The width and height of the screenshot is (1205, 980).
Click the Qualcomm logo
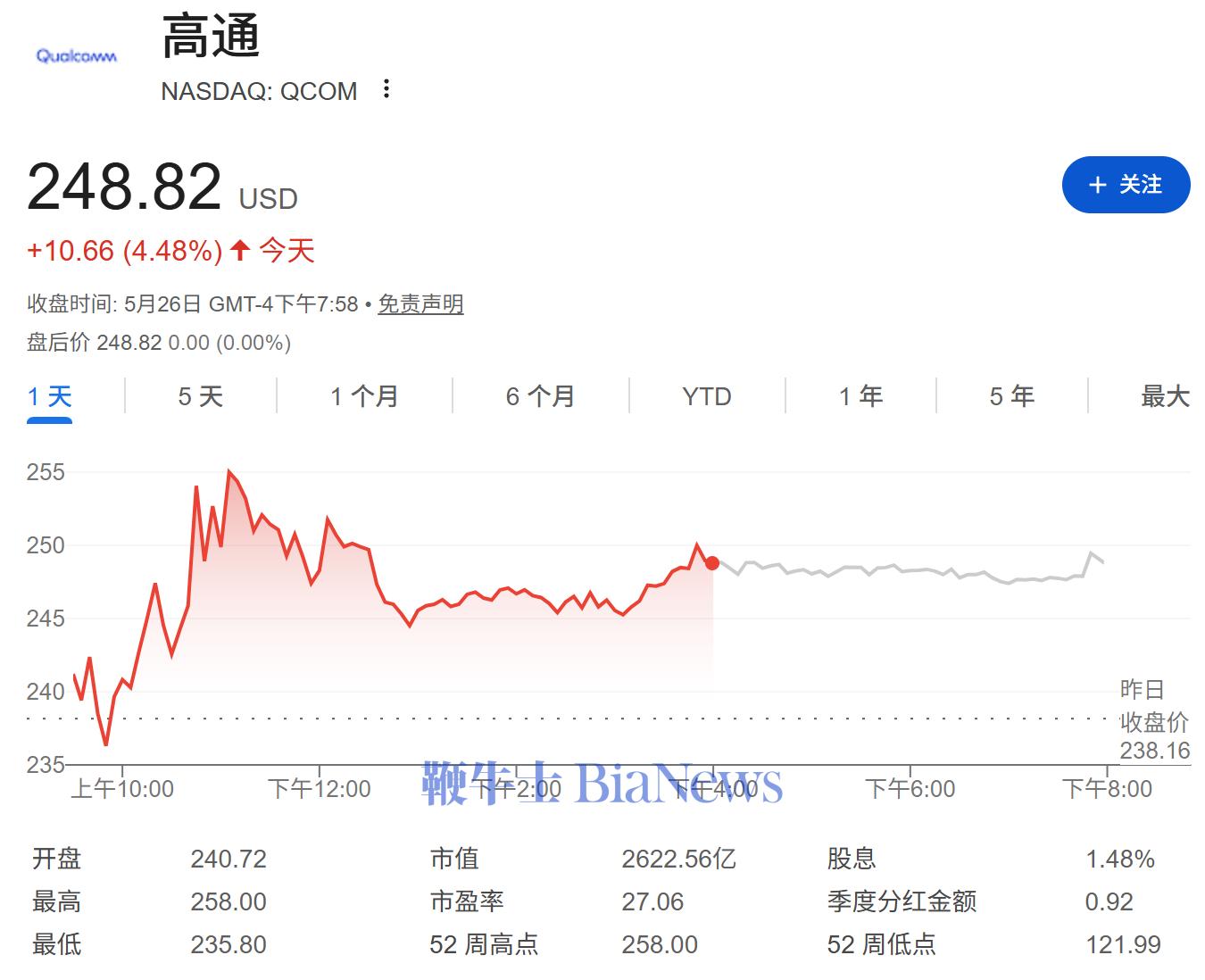click(76, 56)
